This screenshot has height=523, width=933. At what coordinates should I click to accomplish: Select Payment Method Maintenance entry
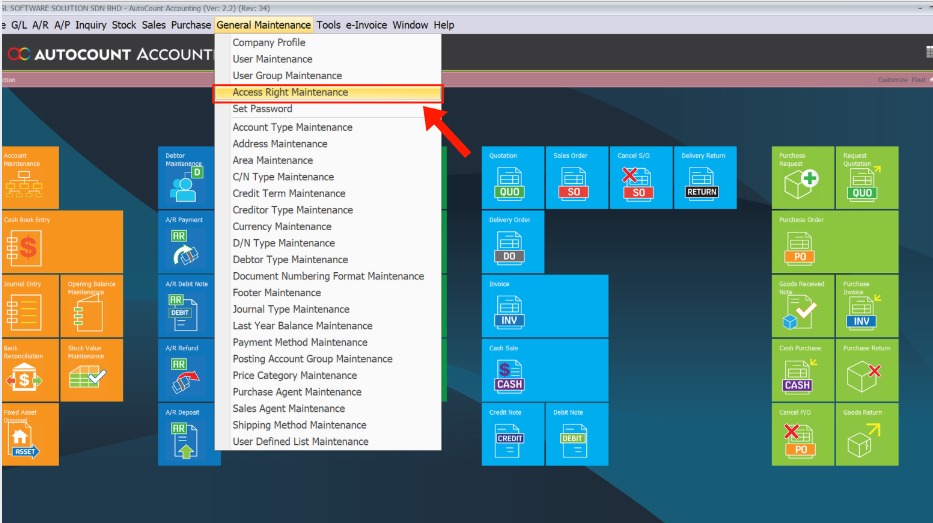pos(328,342)
